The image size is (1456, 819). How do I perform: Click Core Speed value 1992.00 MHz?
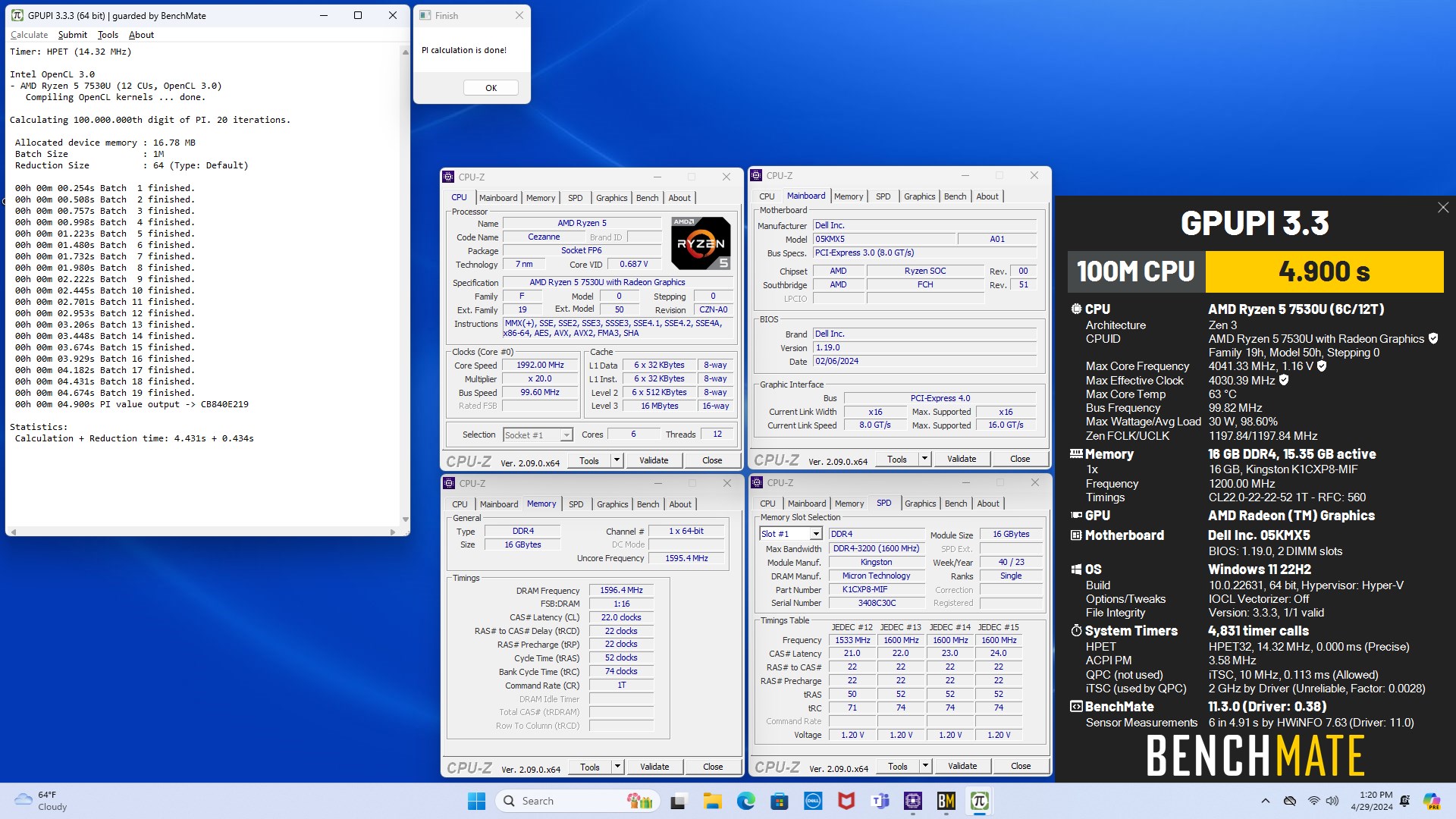click(x=540, y=366)
